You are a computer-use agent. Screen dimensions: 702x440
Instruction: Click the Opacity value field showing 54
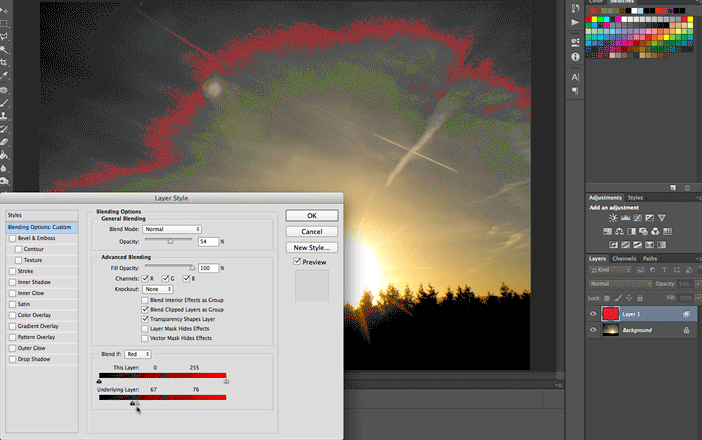tap(208, 242)
